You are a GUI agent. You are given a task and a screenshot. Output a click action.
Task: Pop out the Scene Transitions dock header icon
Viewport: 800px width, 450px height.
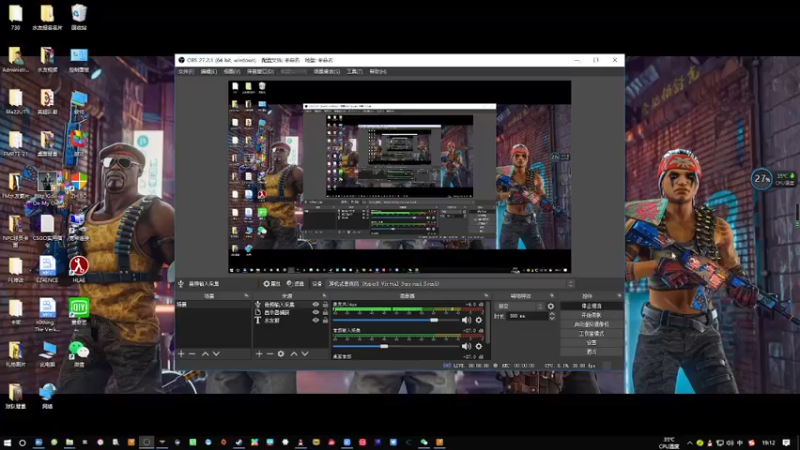552,296
